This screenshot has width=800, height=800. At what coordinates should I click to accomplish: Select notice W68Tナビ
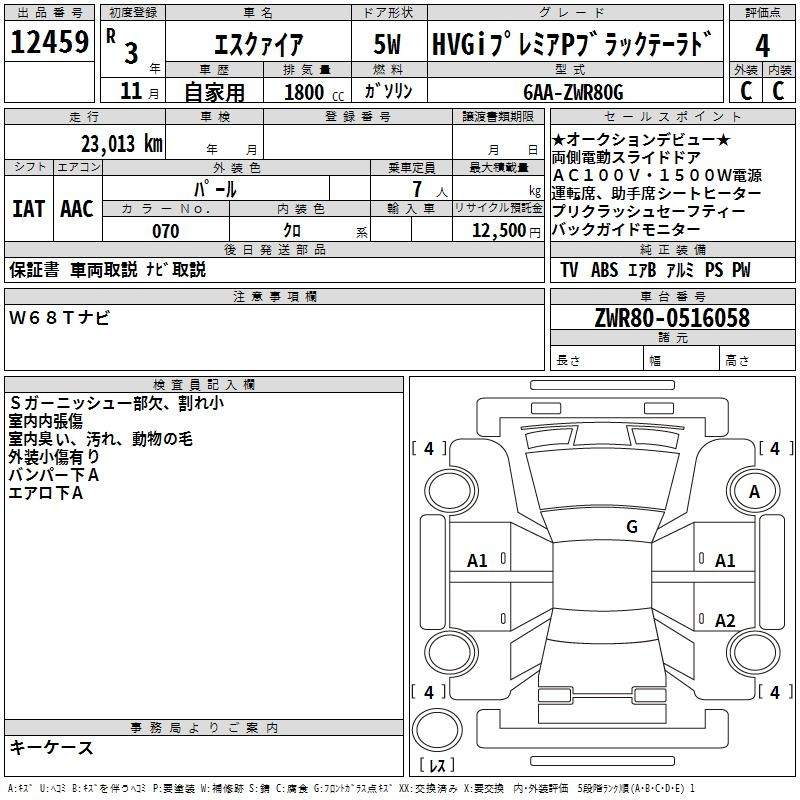coord(59,318)
